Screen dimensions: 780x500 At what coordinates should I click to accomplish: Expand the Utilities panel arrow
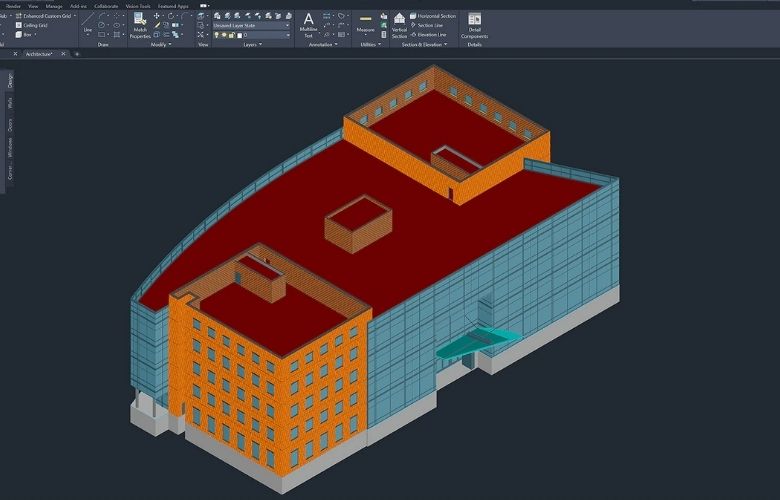click(380, 44)
